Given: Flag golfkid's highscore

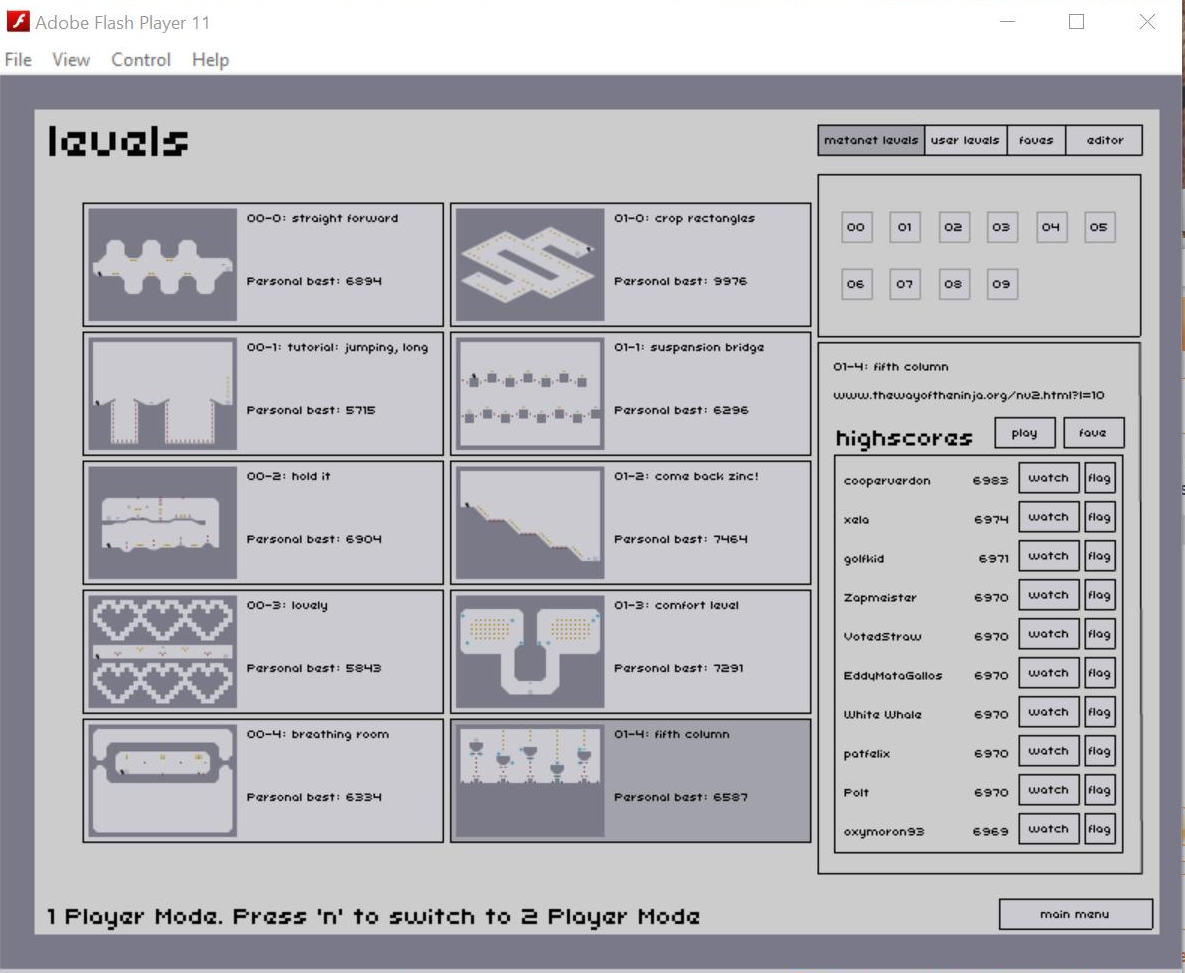Looking at the screenshot, I should 1099,557.
